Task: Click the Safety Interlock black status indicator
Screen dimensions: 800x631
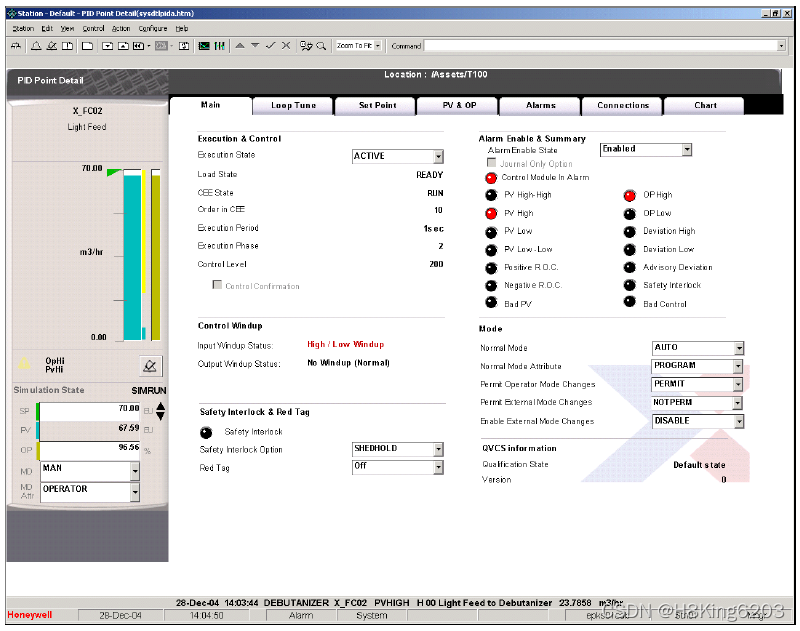Action: 206,433
